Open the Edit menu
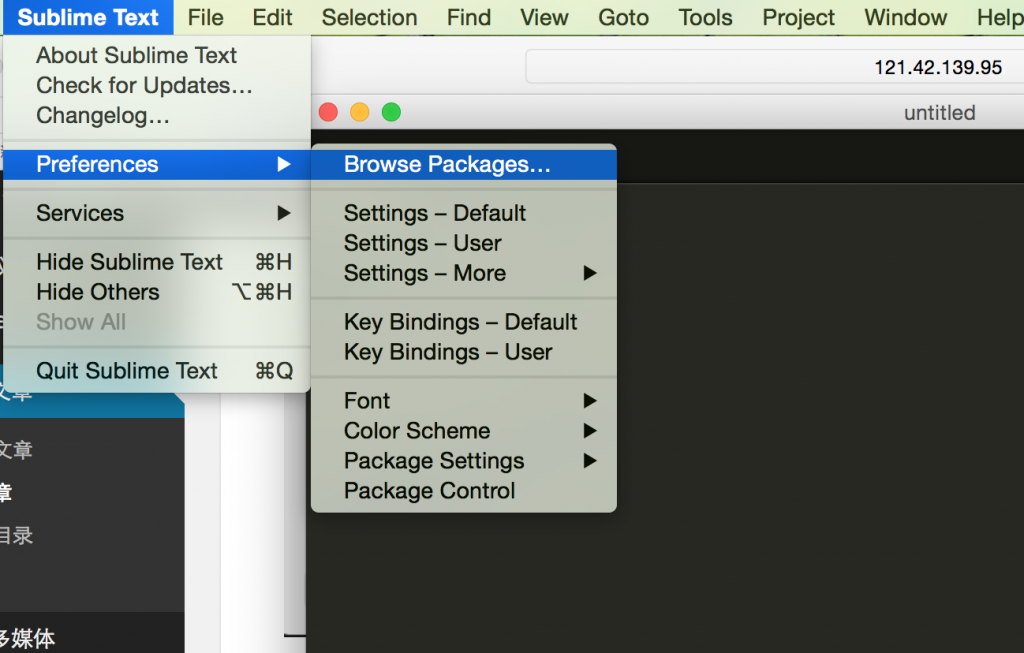Image resolution: width=1024 pixels, height=653 pixels. (272, 18)
